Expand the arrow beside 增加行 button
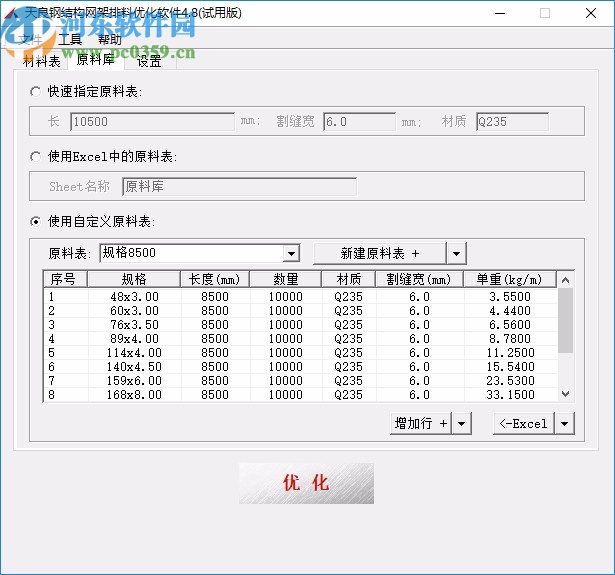The width and height of the screenshot is (615, 575). pyautogui.click(x=462, y=423)
